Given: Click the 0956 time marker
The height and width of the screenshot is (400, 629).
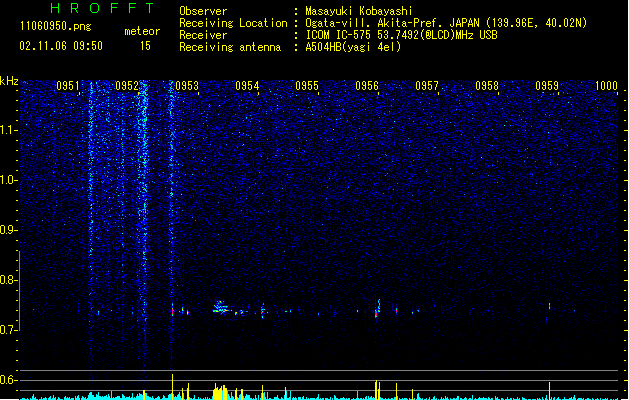Looking at the screenshot, I should pos(367,86).
